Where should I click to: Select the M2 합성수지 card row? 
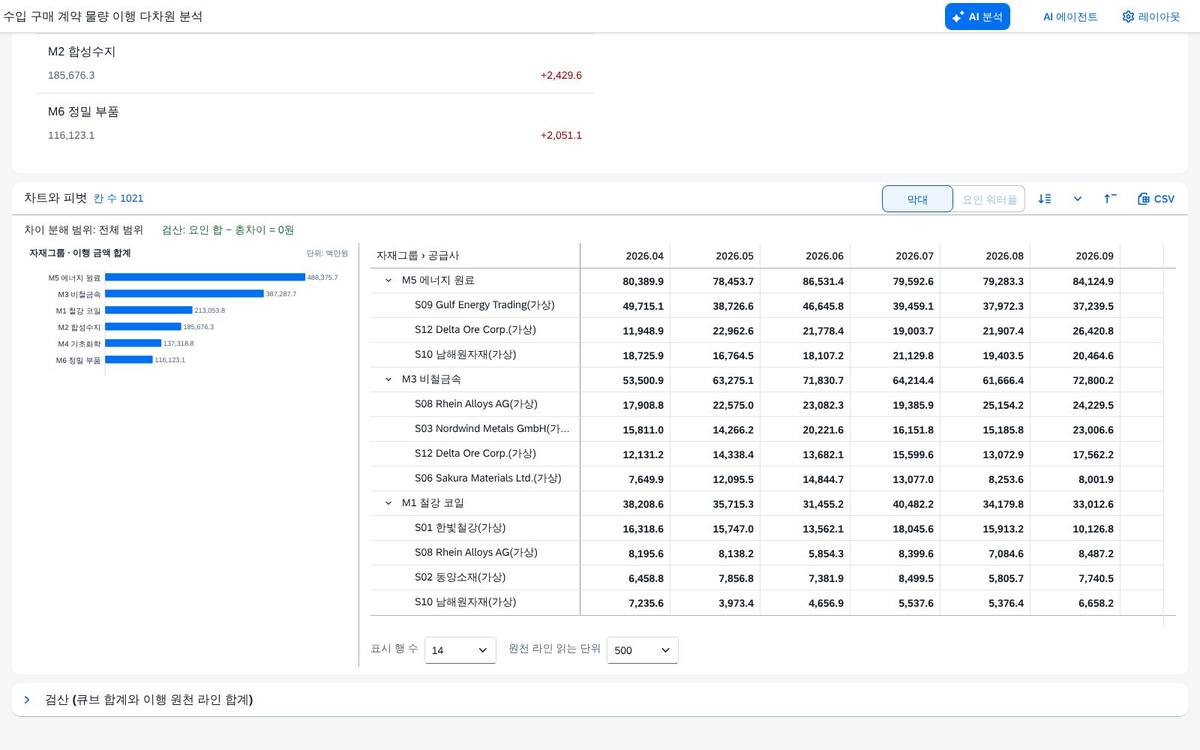click(315, 63)
